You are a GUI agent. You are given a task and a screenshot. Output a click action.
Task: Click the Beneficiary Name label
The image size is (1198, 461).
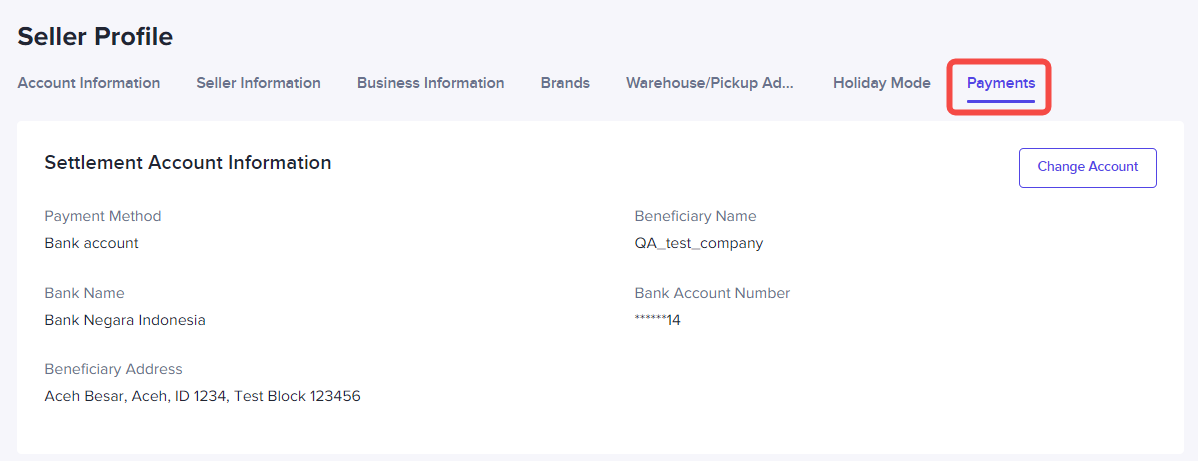(x=695, y=216)
